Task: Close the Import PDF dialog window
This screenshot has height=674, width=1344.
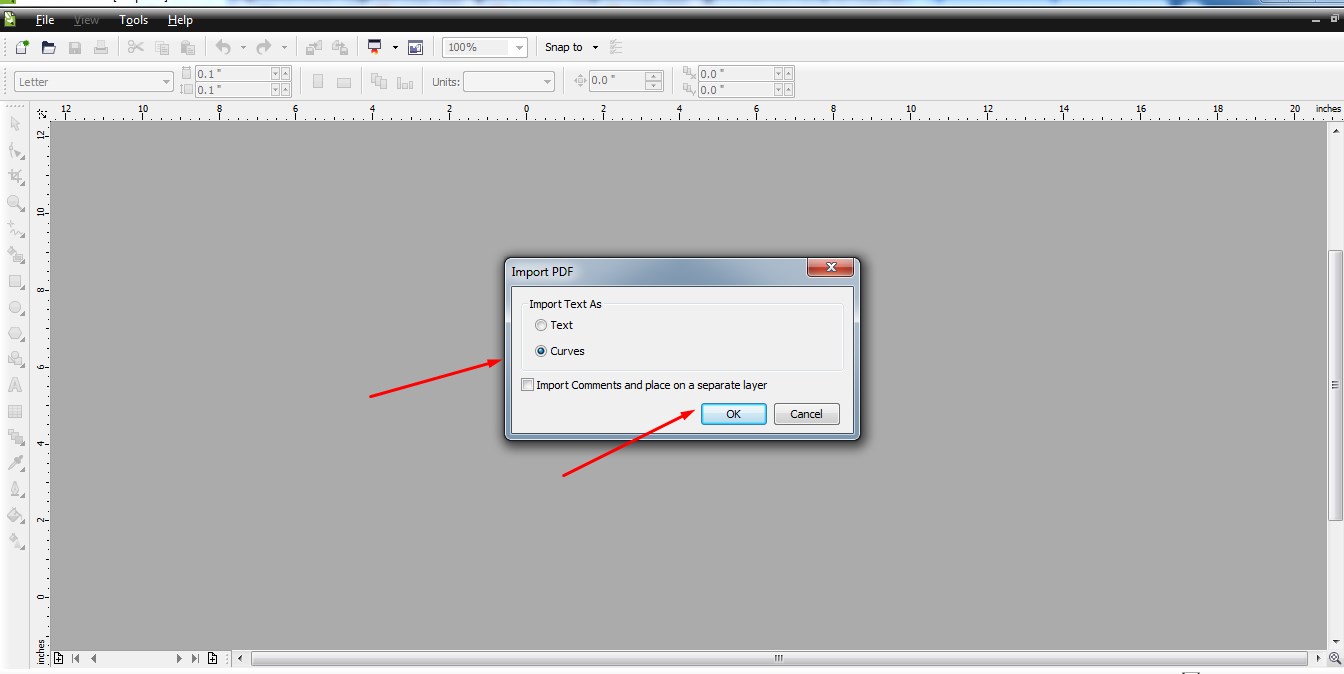Action: pyautogui.click(x=830, y=268)
